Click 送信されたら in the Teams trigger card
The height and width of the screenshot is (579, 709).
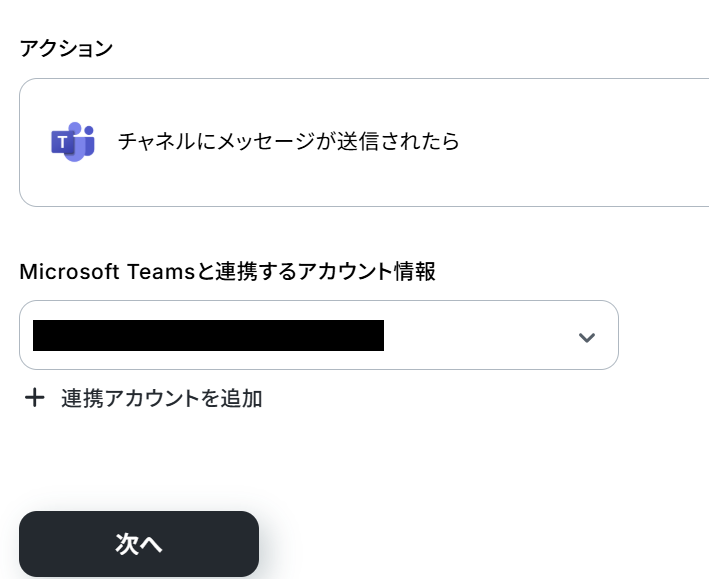pyautogui.click(x=398, y=142)
